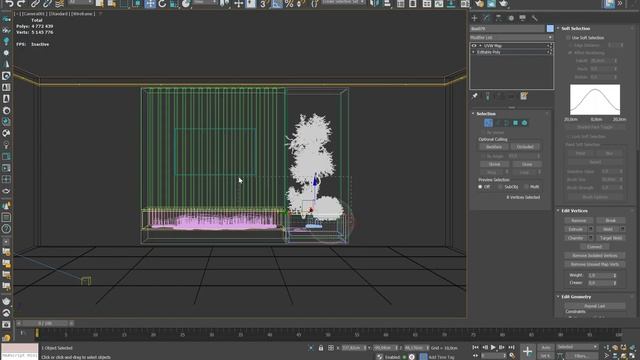Go to the end frame
640x360 pixels.
pyautogui.click(x=511, y=347)
